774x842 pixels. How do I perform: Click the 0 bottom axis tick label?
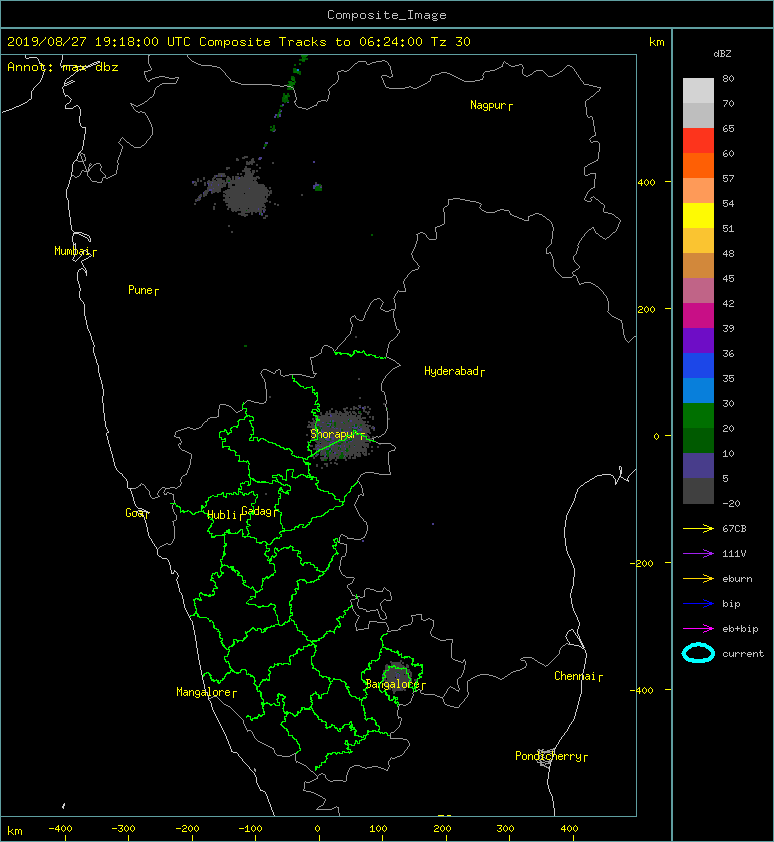click(317, 829)
